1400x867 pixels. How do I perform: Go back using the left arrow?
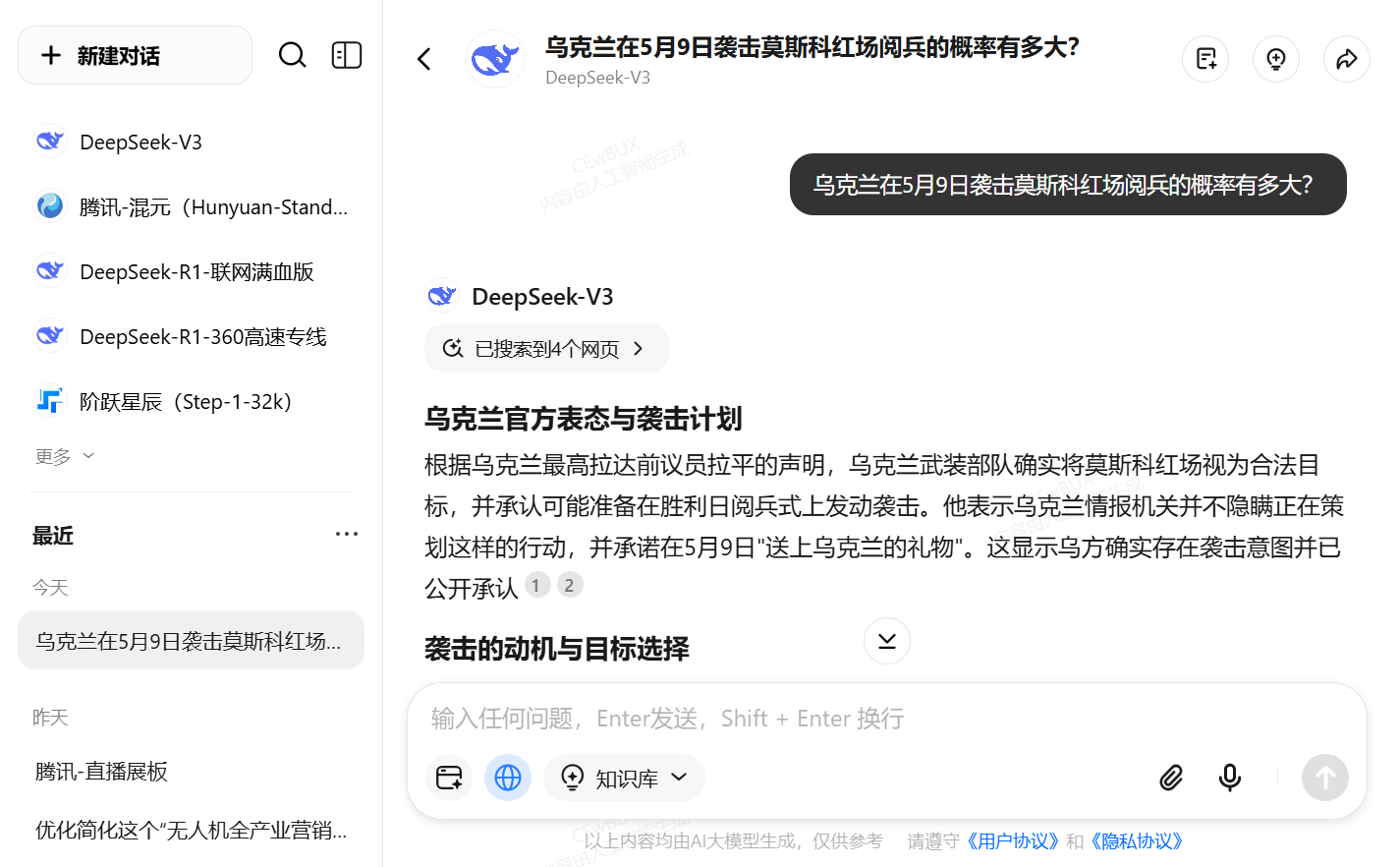coord(424,59)
